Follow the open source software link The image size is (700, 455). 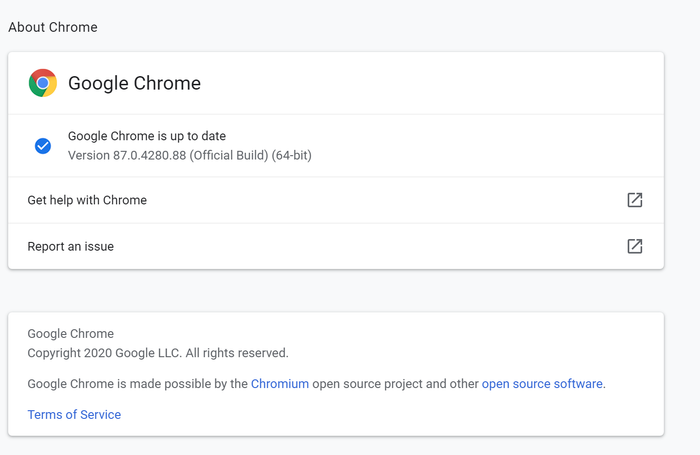(x=542, y=384)
